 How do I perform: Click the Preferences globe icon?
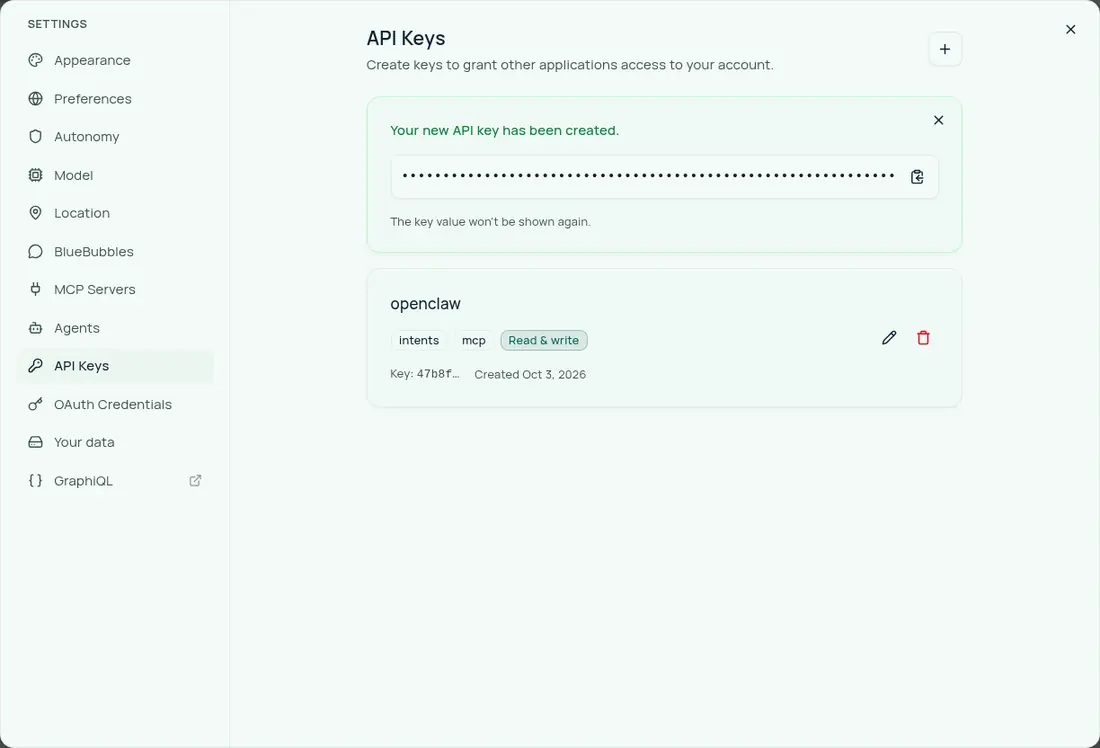pyautogui.click(x=35, y=99)
